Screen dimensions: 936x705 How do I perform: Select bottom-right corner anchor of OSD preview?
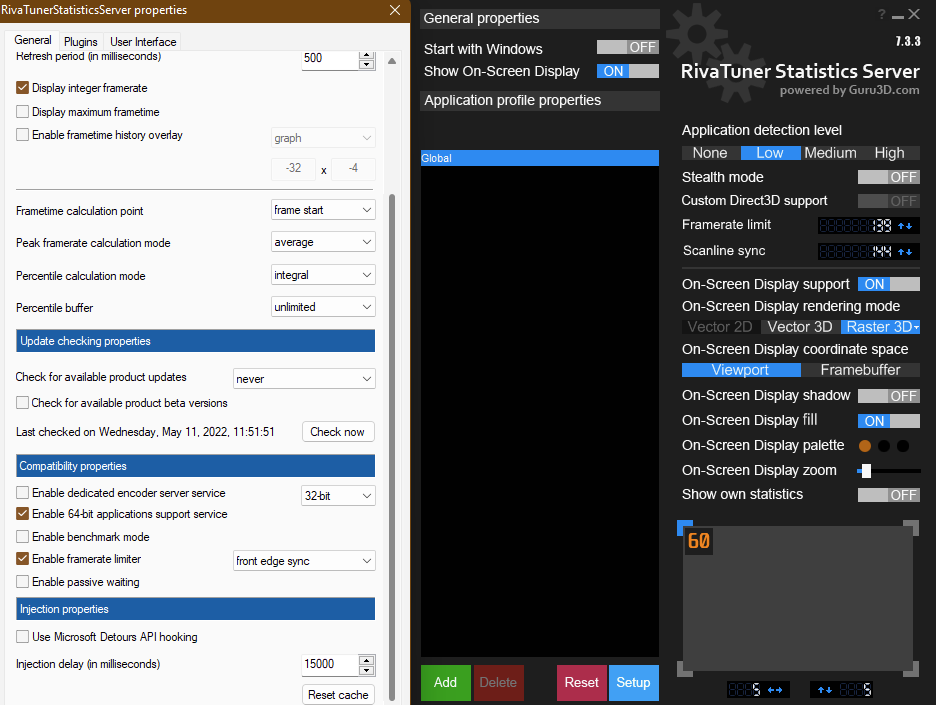click(912, 670)
